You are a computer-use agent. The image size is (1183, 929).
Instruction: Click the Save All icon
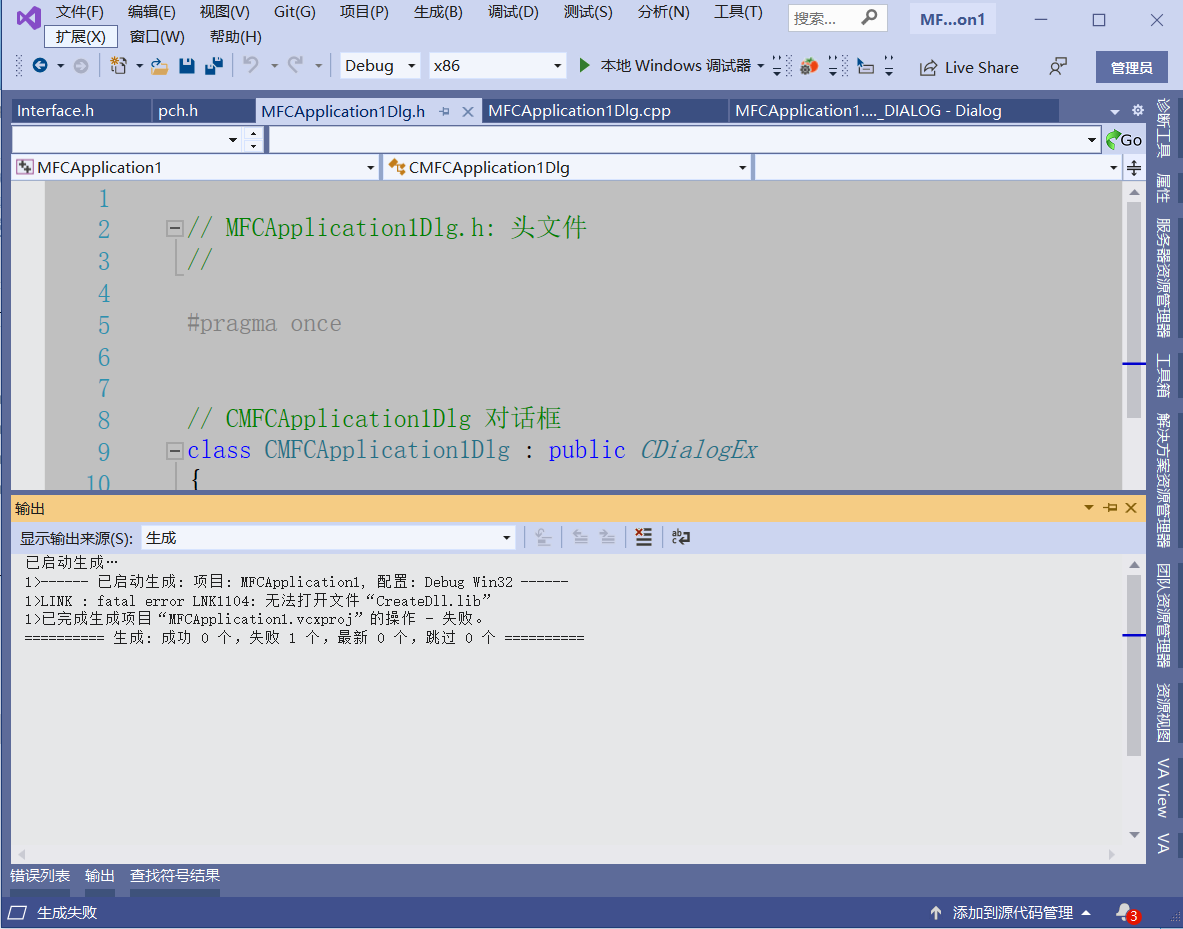coord(214,66)
